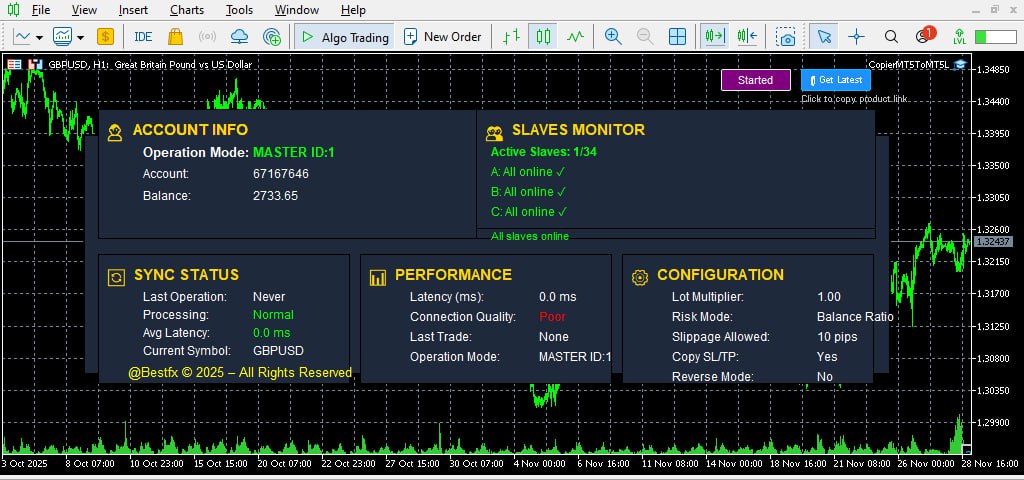Toggle chart shift from right edge
The image size is (1024, 480).
(747, 37)
